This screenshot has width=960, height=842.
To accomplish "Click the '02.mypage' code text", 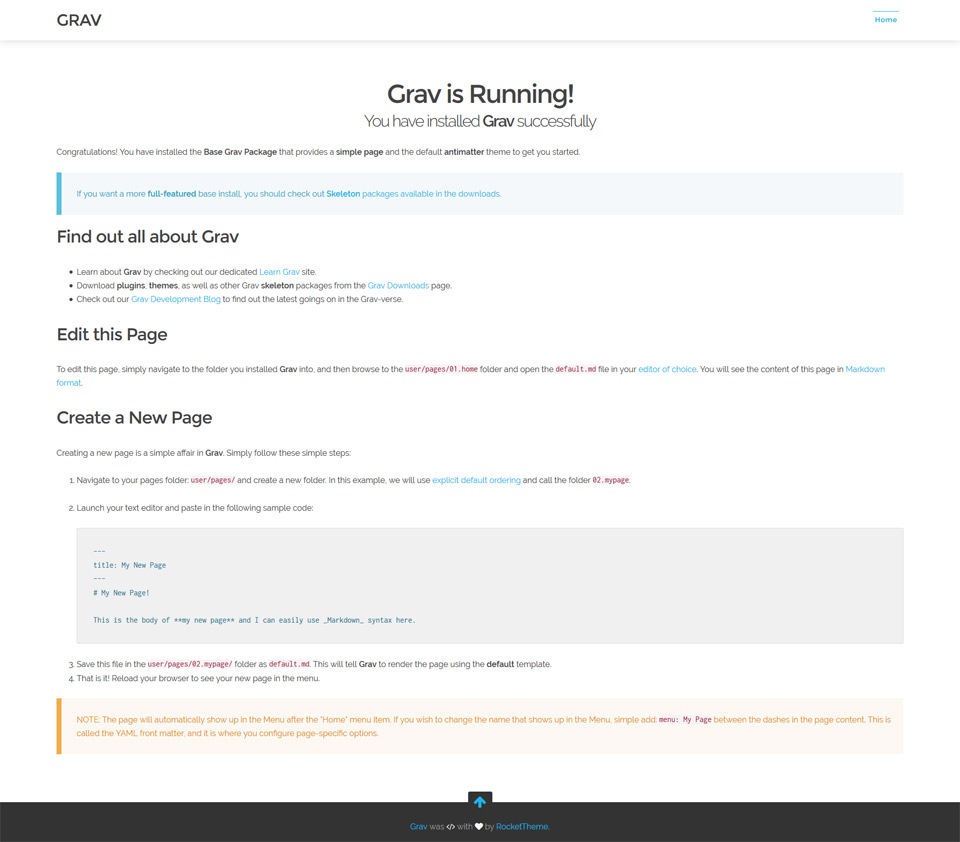I will (x=610, y=480).
